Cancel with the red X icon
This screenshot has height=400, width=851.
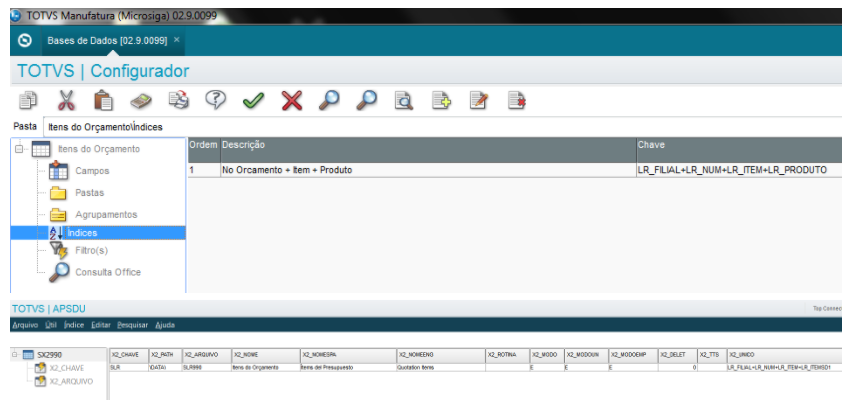coord(291,100)
